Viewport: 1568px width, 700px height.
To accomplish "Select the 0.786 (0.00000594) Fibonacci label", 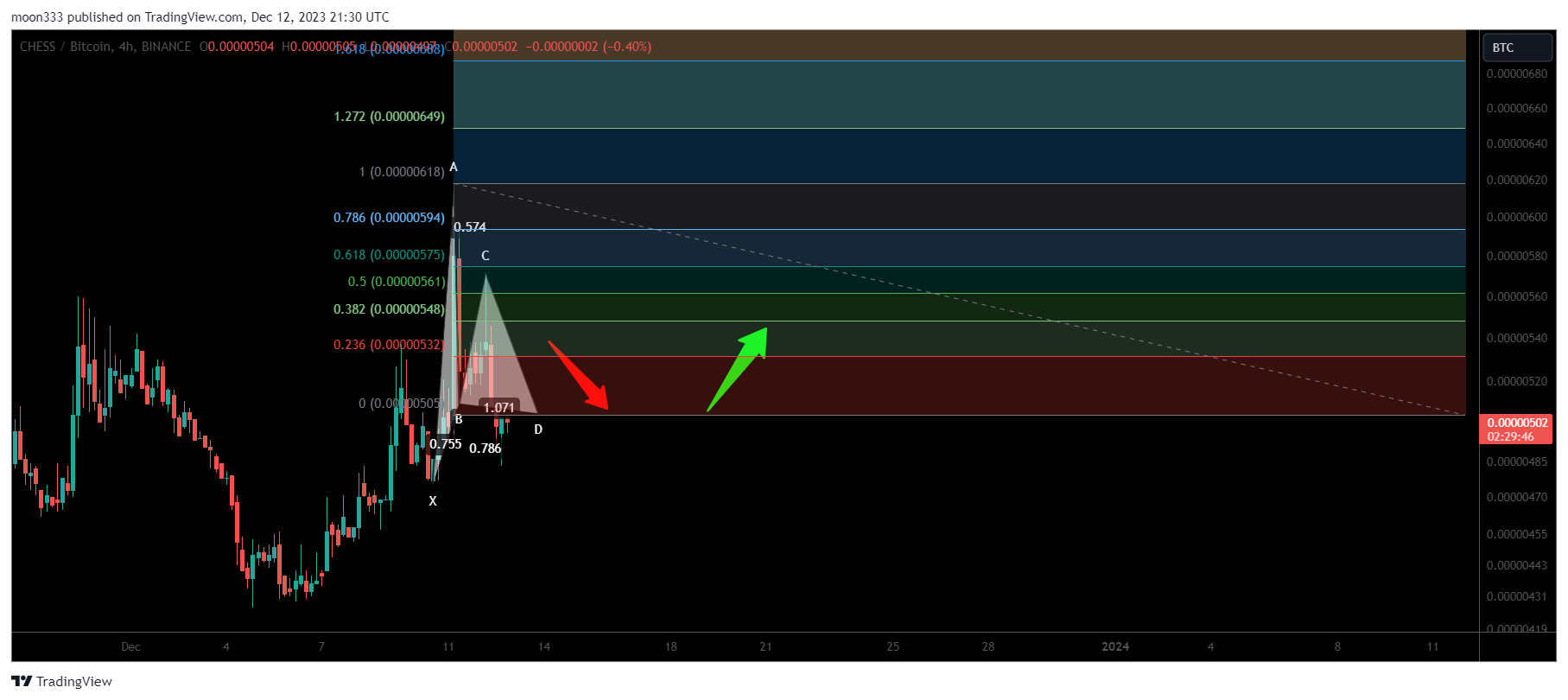I will (x=389, y=218).
